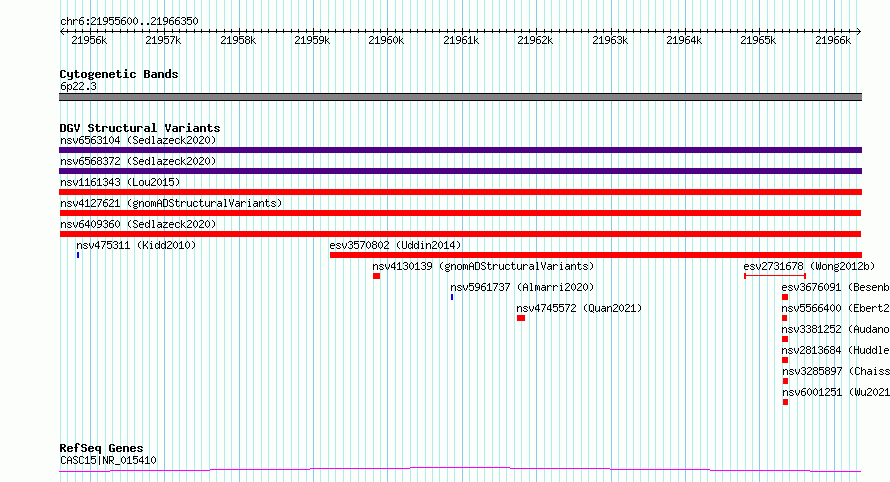Click the 21959k ruler position

coord(312,40)
